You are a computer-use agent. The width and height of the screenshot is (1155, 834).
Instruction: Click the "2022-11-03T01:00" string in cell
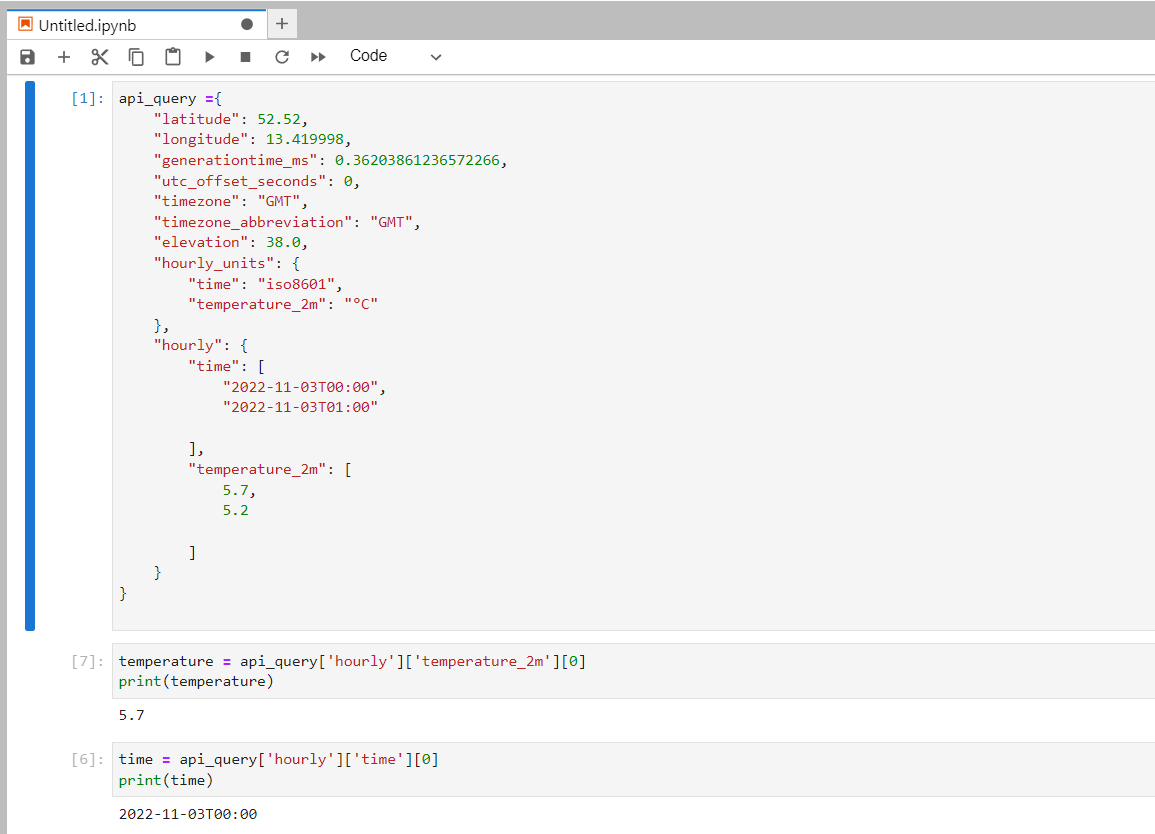(301, 407)
